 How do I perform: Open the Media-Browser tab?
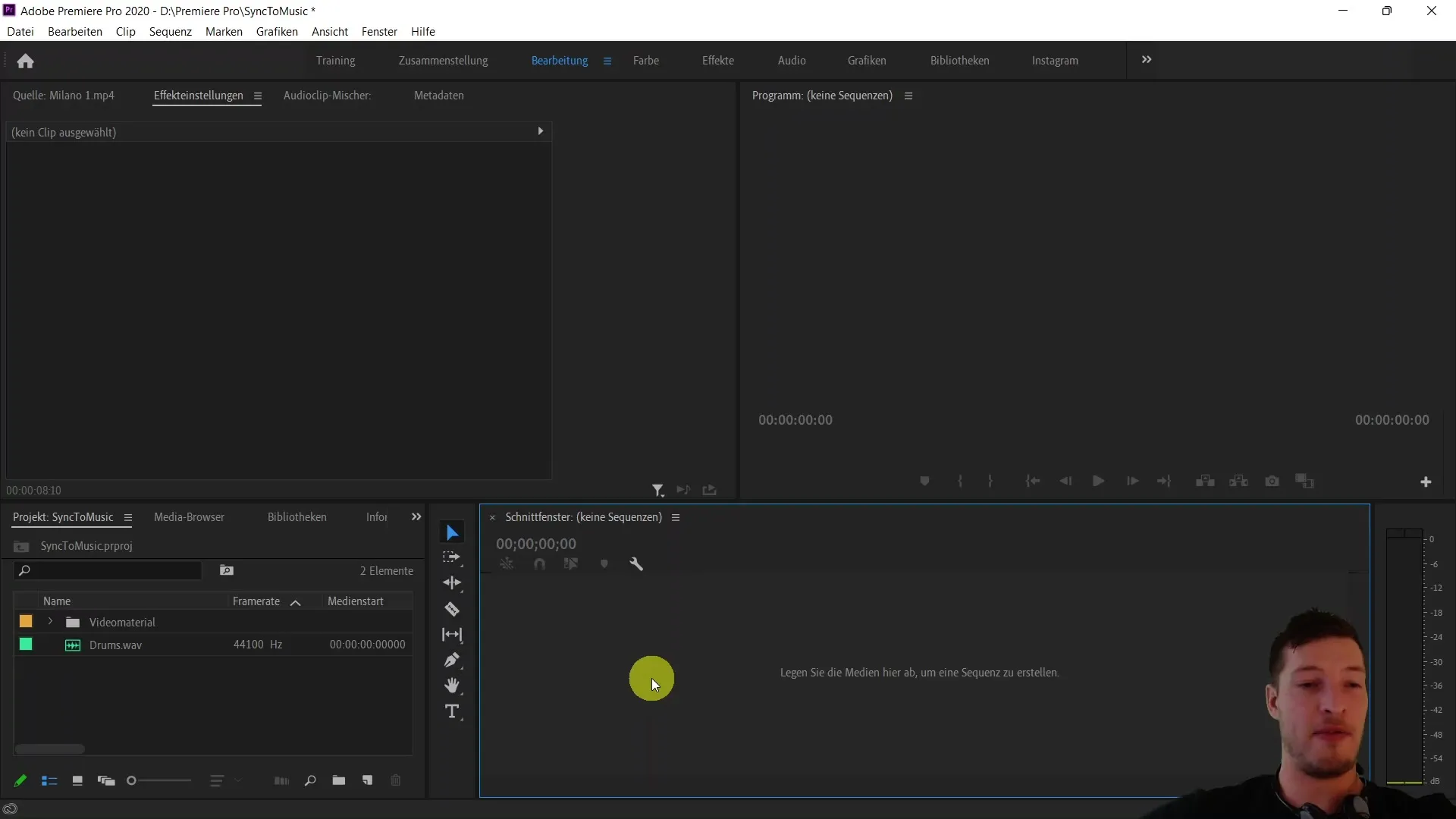(189, 517)
